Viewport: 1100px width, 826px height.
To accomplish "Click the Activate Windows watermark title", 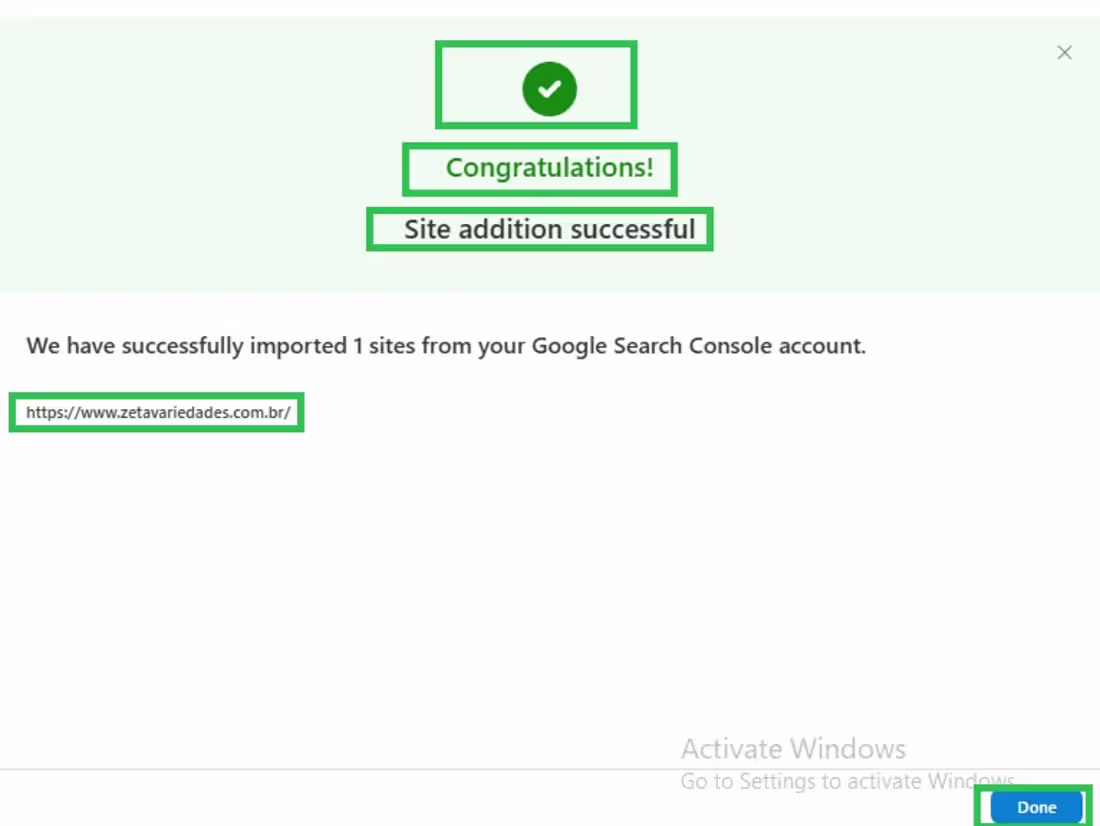I will pos(793,749).
